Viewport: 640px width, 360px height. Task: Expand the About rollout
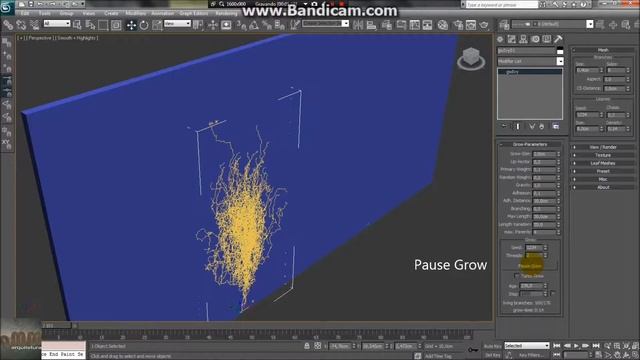(x=603, y=187)
